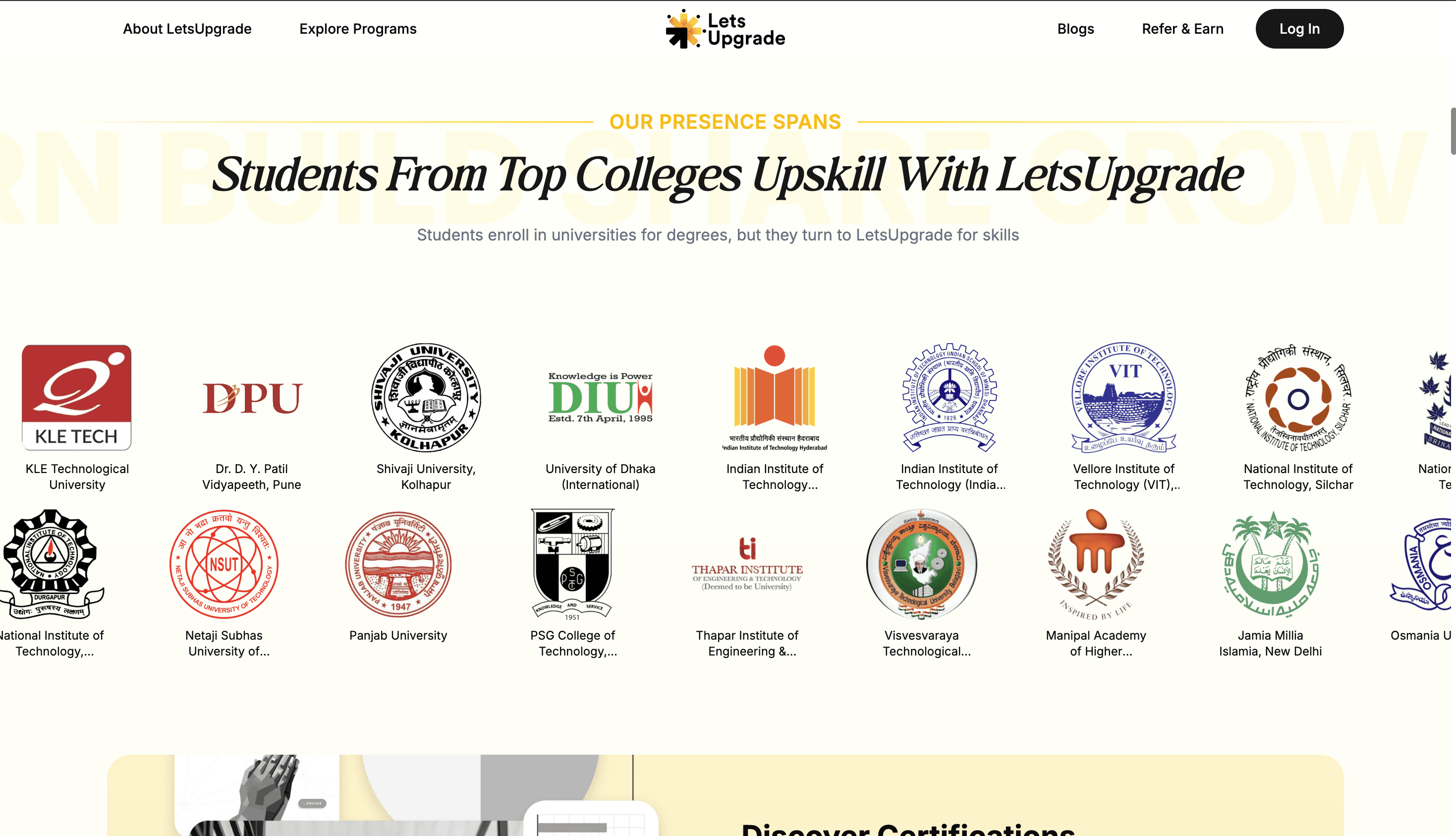Open the Refer & Earn link
Viewport: 1456px width, 836px height.
(1182, 29)
